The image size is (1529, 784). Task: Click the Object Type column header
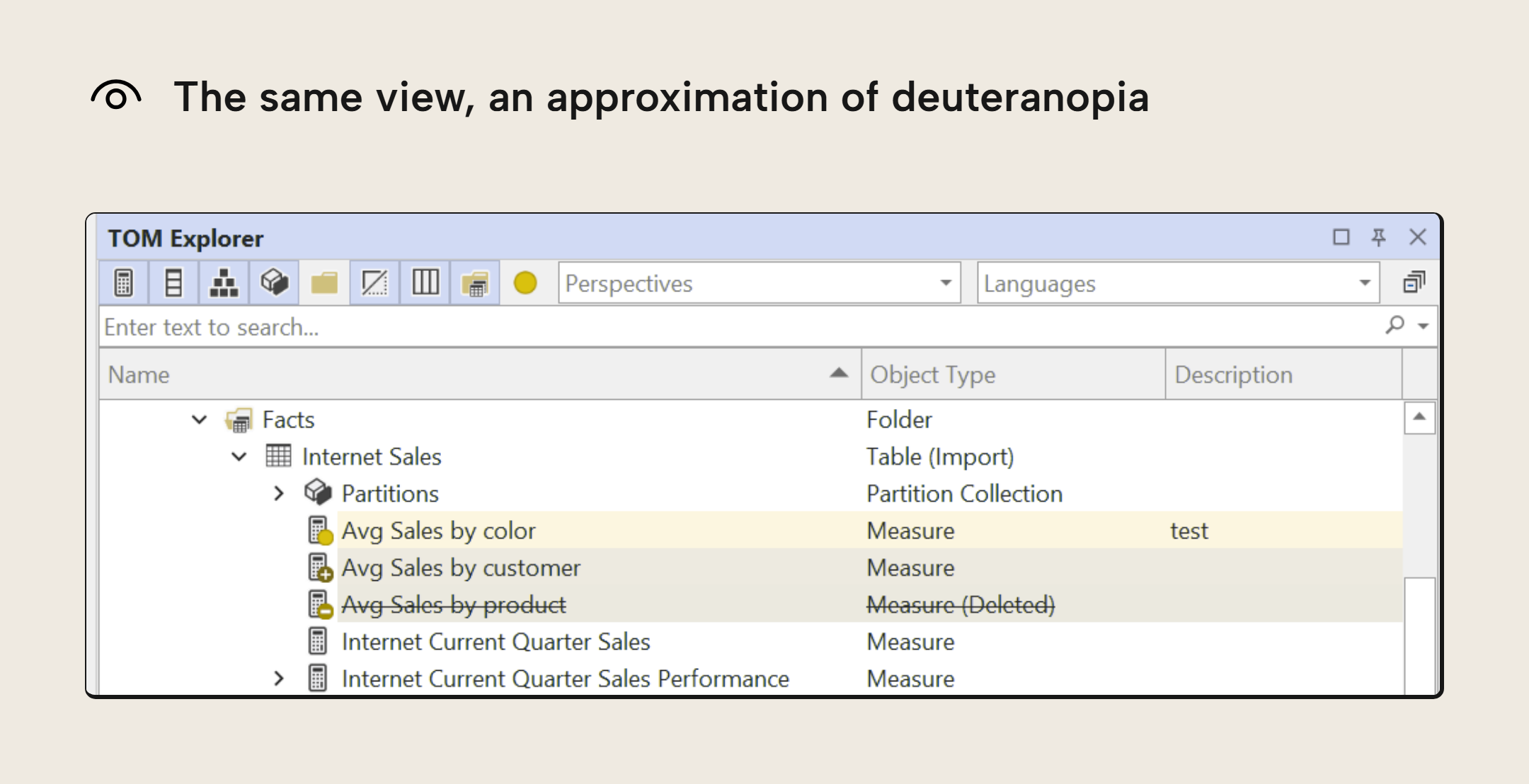pyautogui.click(x=1013, y=374)
